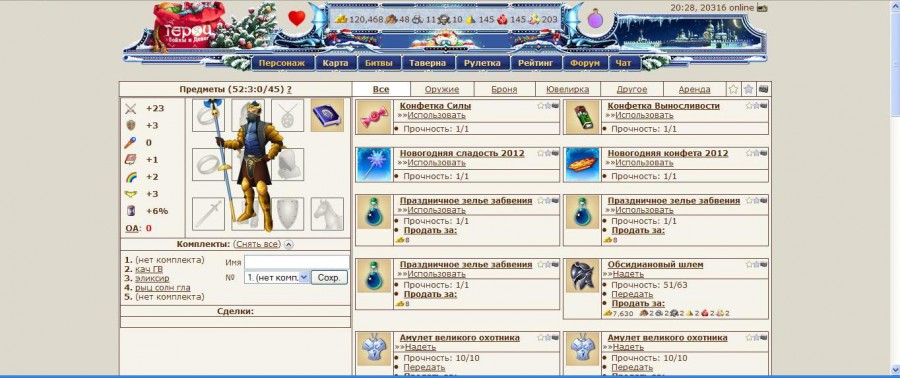This screenshot has height=378, width=900.
Task: Toggle yellow star on Конфетка Силы
Action: 540,106
